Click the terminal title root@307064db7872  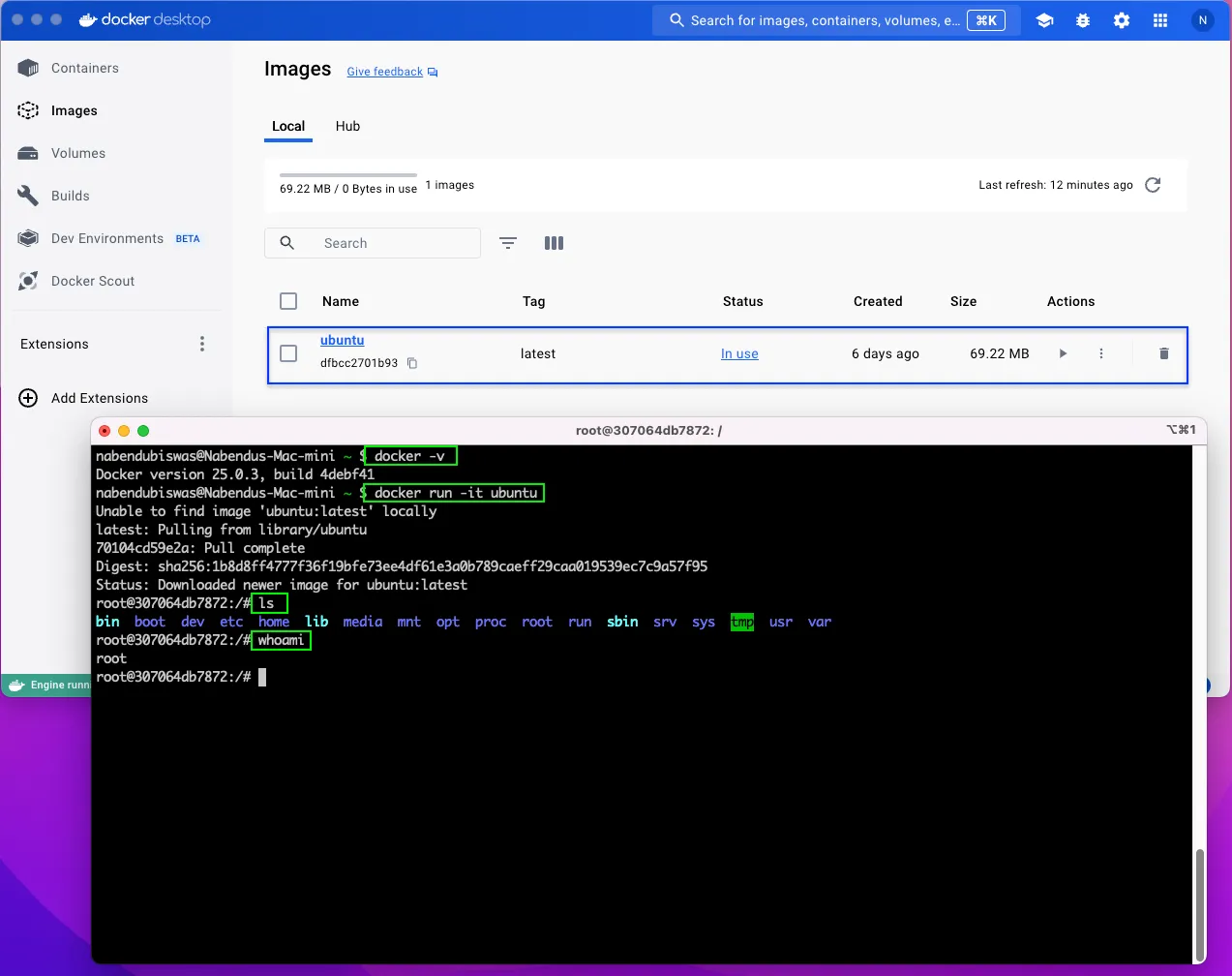pos(648,430)
